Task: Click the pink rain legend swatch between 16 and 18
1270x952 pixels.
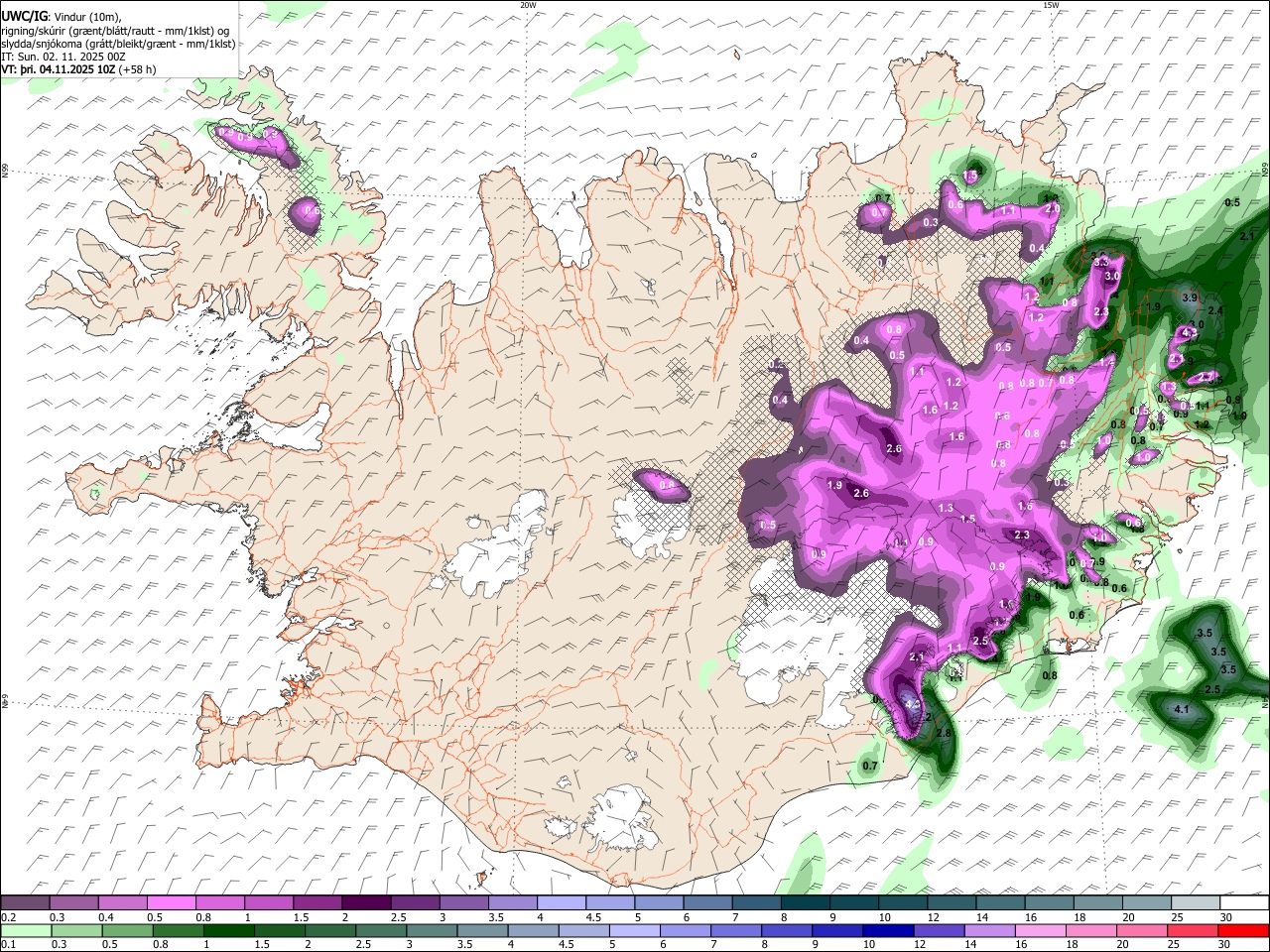Action: pyautogui.click(x=1040, y=930)
